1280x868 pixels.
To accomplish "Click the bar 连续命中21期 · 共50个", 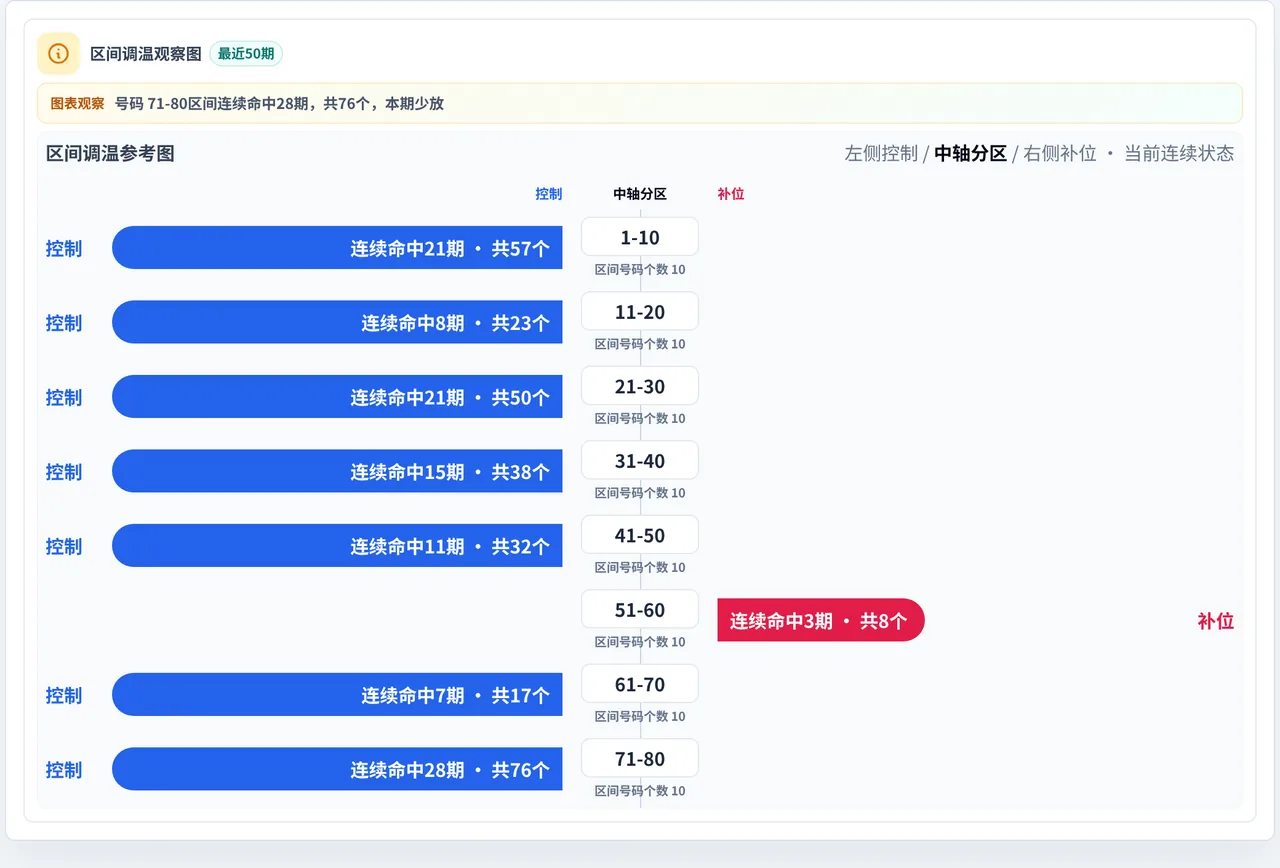I will pyautogui.click(x=337, y=397).
